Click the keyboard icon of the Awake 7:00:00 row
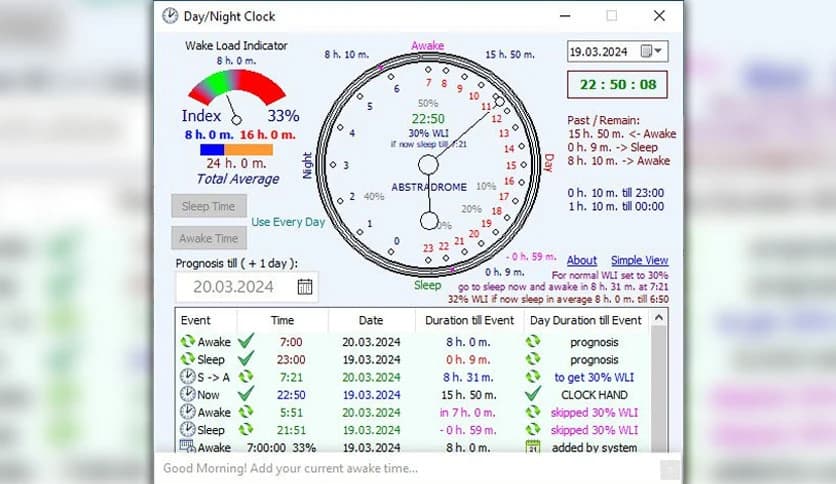This screenshot has width=836, height=484. (187, 446)
